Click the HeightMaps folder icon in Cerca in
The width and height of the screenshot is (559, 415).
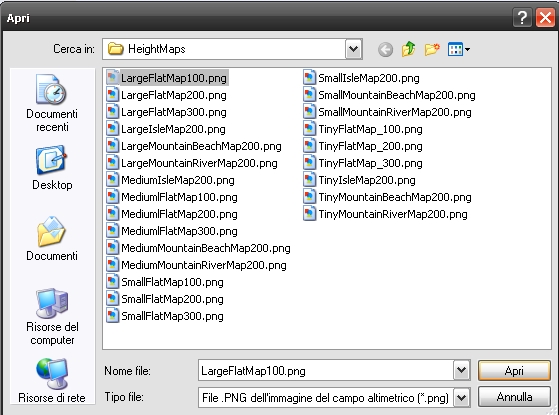(x=116, y=49)
